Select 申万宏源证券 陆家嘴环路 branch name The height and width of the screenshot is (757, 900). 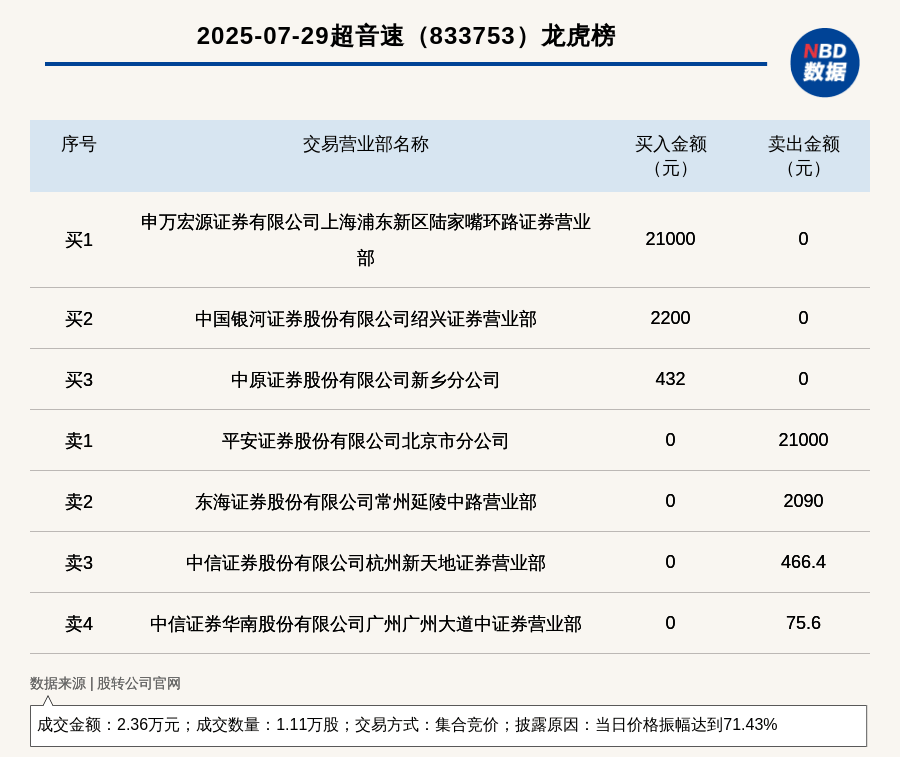(x=366, y=240)
